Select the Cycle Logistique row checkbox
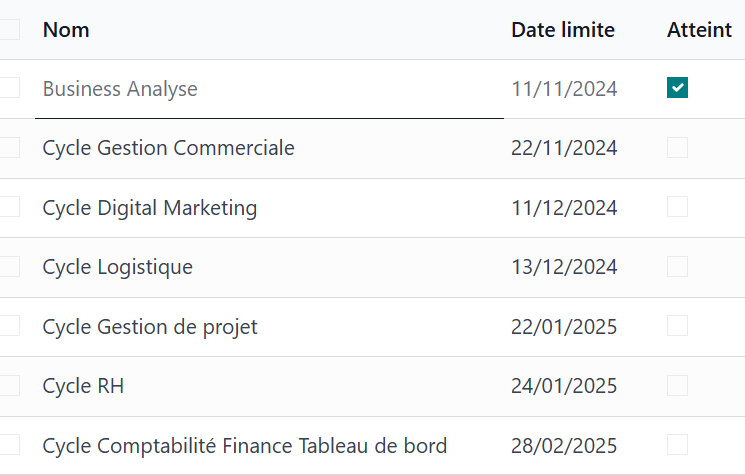This screenshot has width=745, height=475. (x=9, y=266)
